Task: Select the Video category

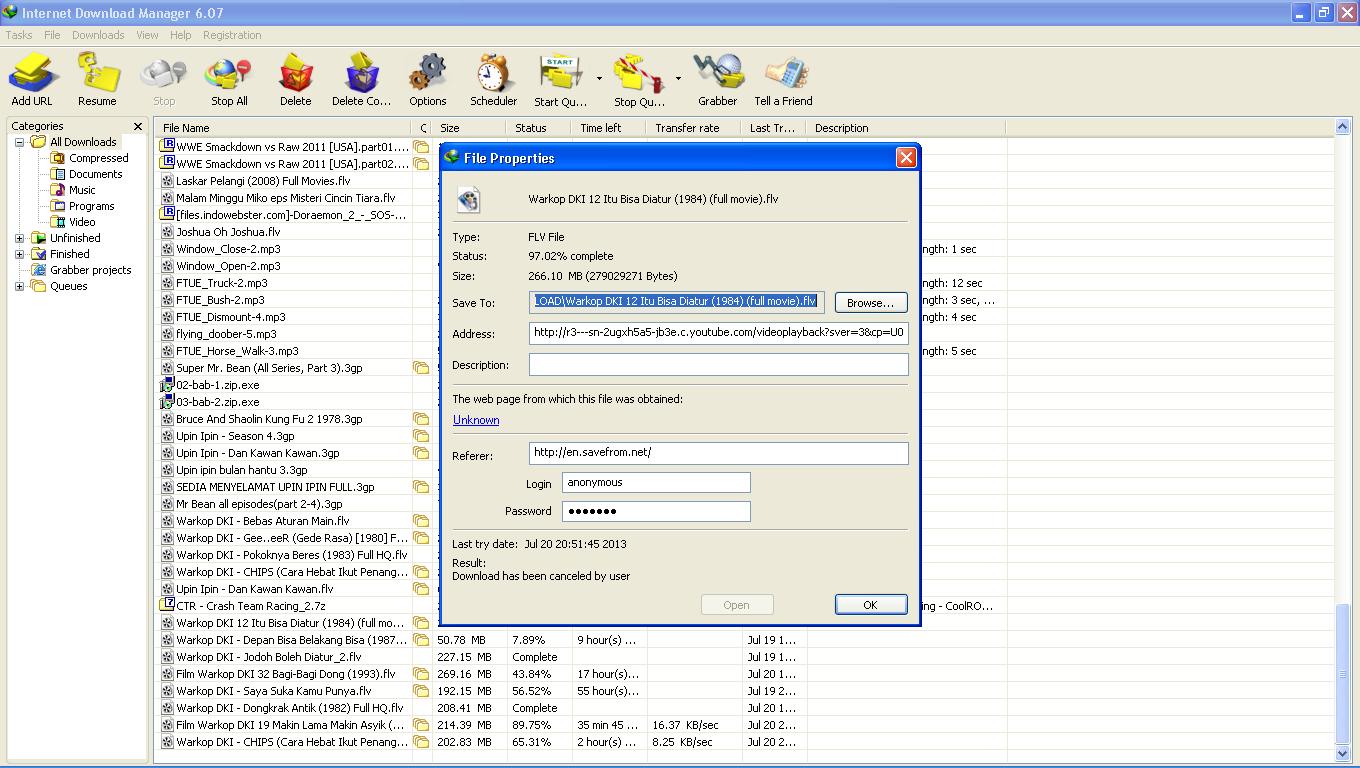Action: pyautogui.click(x=82, y=222)
